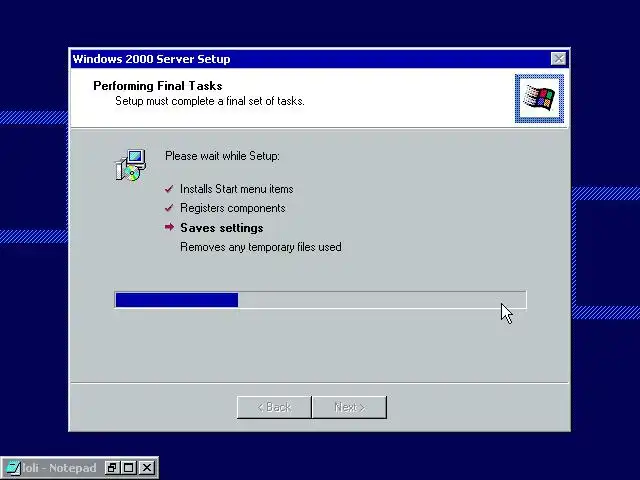
Task: Click checkmark beside Installs Start menu items
Action: click(x=169, y=189)
